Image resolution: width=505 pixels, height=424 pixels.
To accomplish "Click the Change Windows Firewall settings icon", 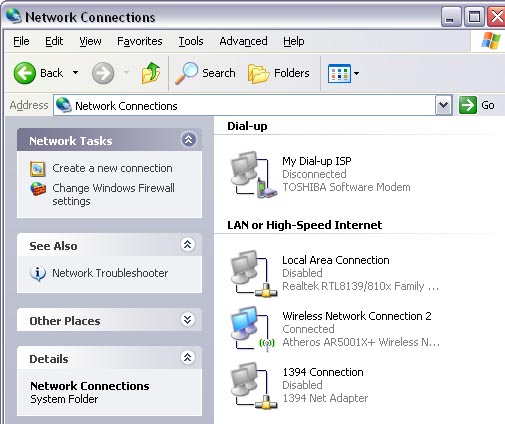I will click(x=38, y=189).
